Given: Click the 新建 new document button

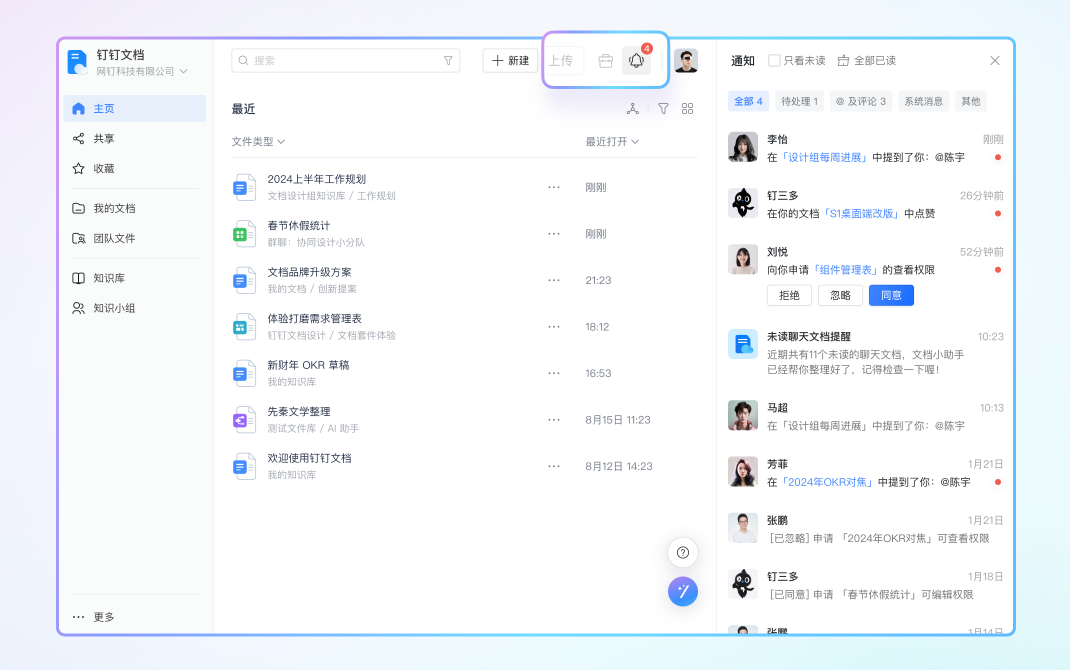Looking at the screenshot, I should (510, 61).
